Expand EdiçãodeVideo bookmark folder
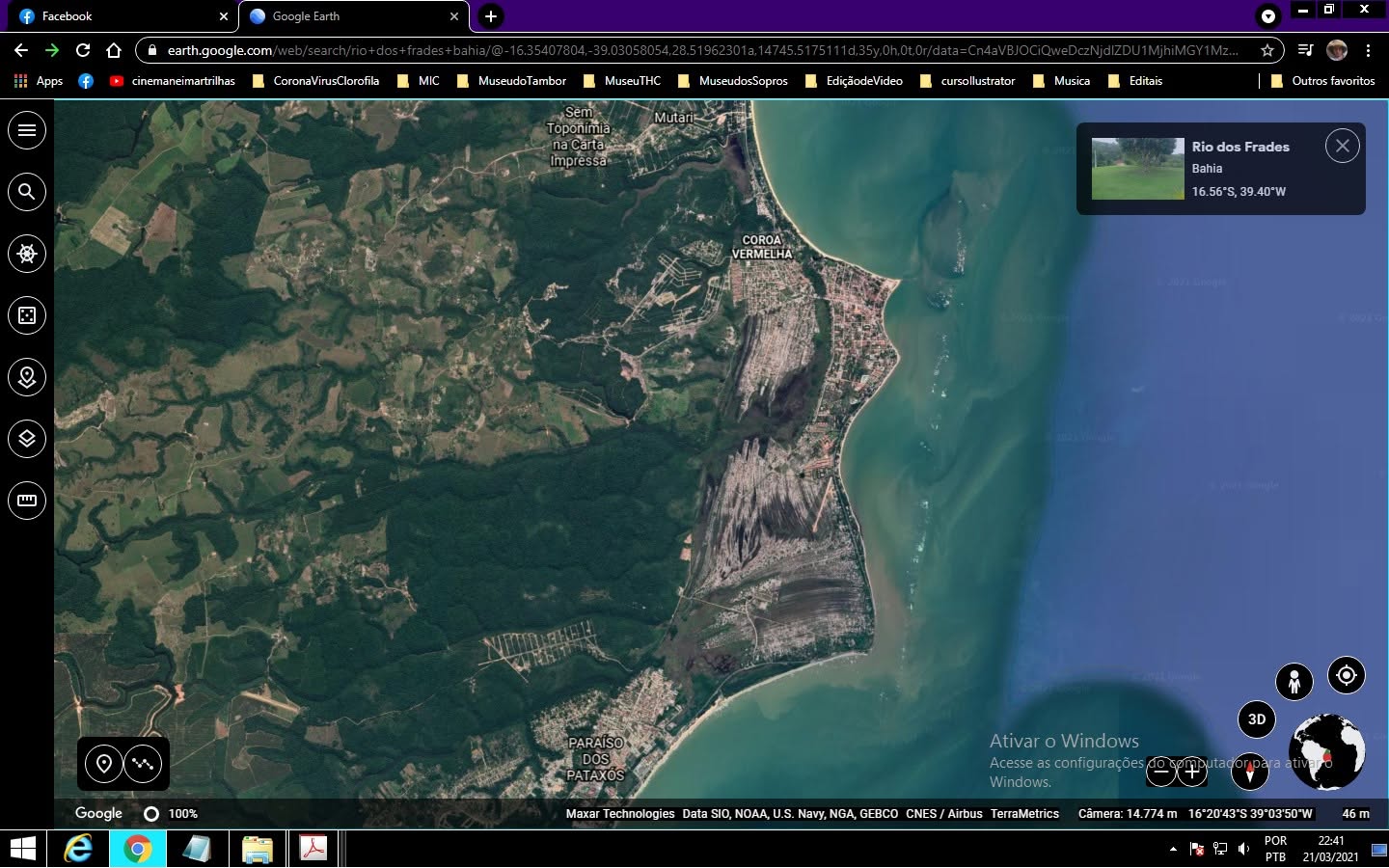 tap(854, 81)
